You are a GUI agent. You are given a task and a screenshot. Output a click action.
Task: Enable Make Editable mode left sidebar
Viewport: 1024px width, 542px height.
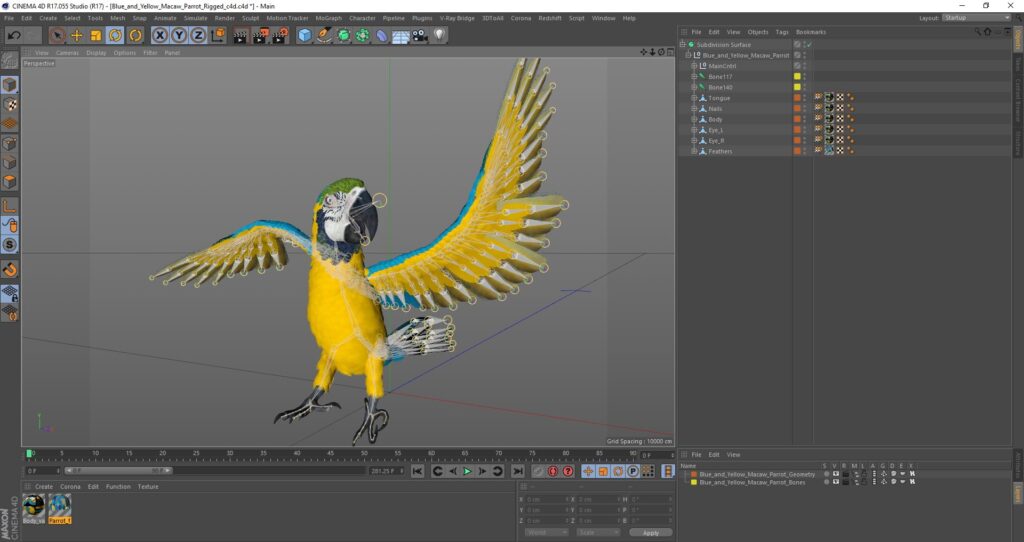[x=9, y=61]
